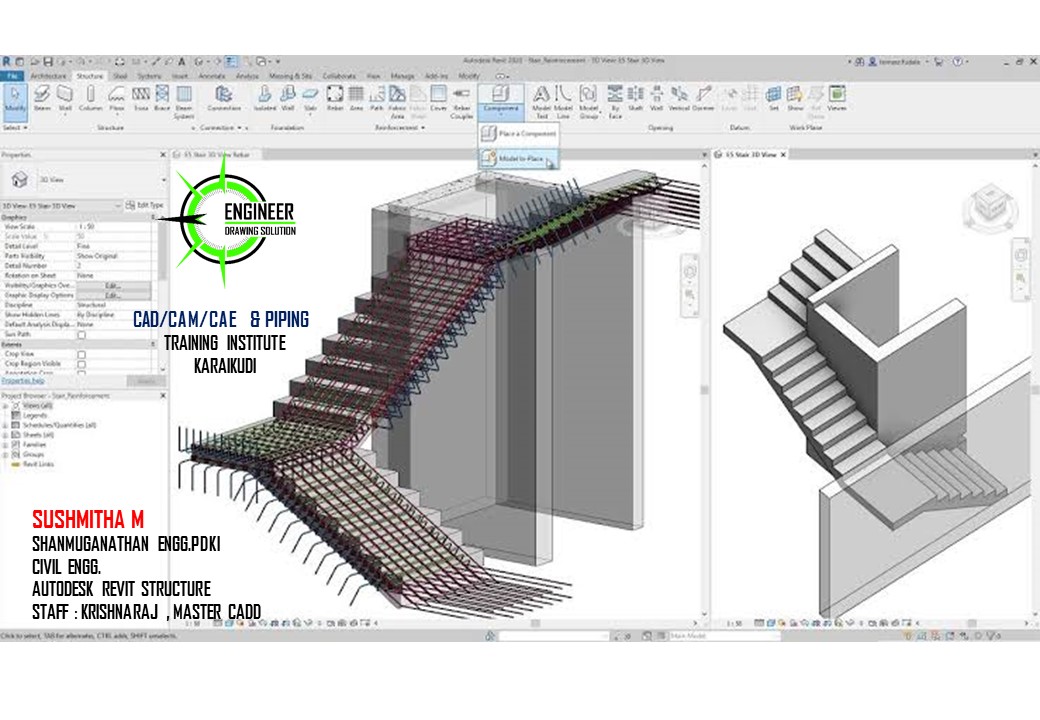
Task: Close the Project Browser panel
Action: point(163,396)
